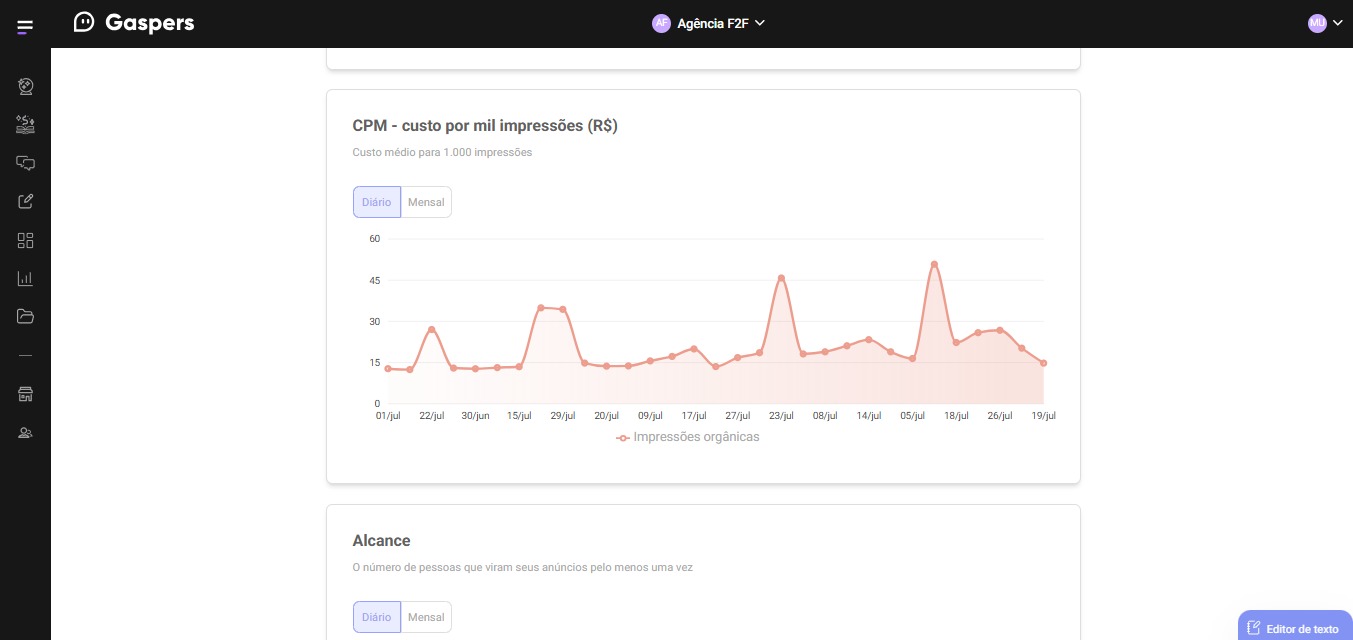The width and height of the screenshot is (1353, 640).
Task: Open the bar chart reports icon
Action: coord(26,278)
